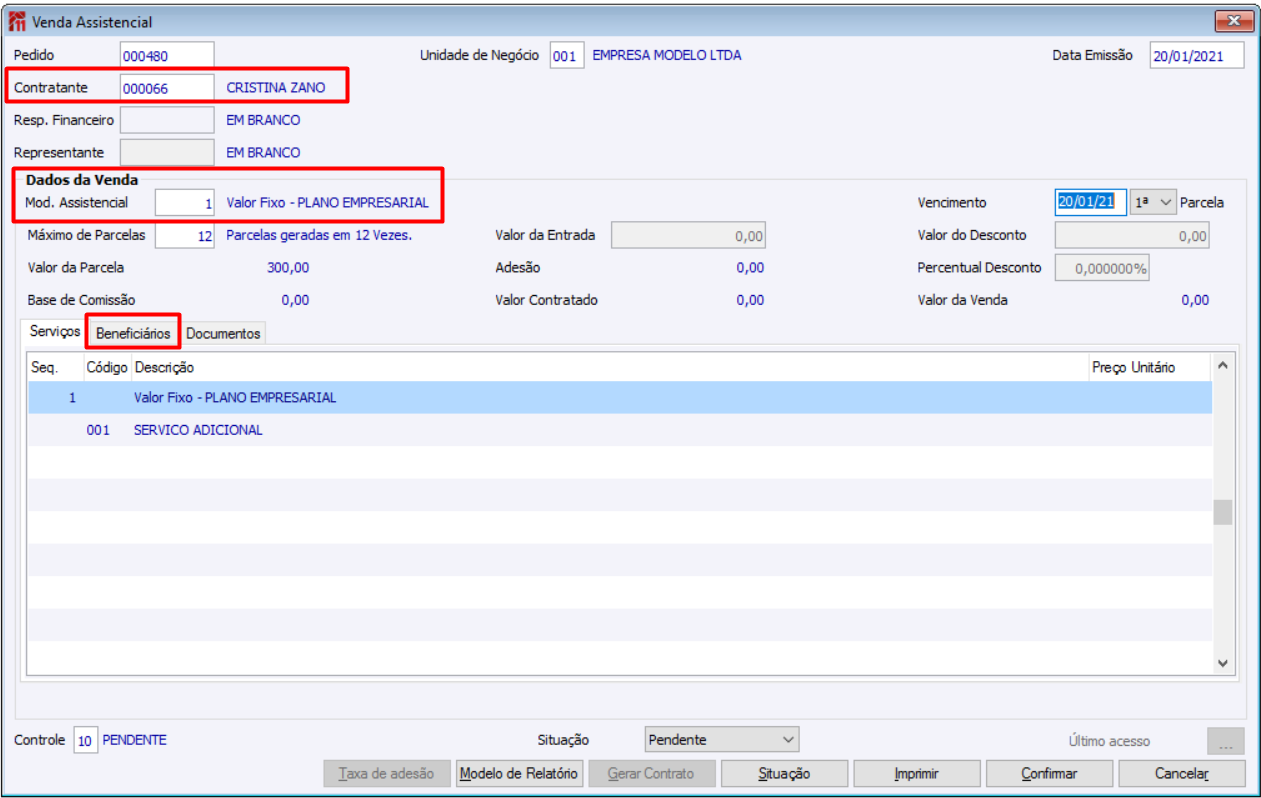Click the scroll up arrow of services grid

pos(1223,366)
